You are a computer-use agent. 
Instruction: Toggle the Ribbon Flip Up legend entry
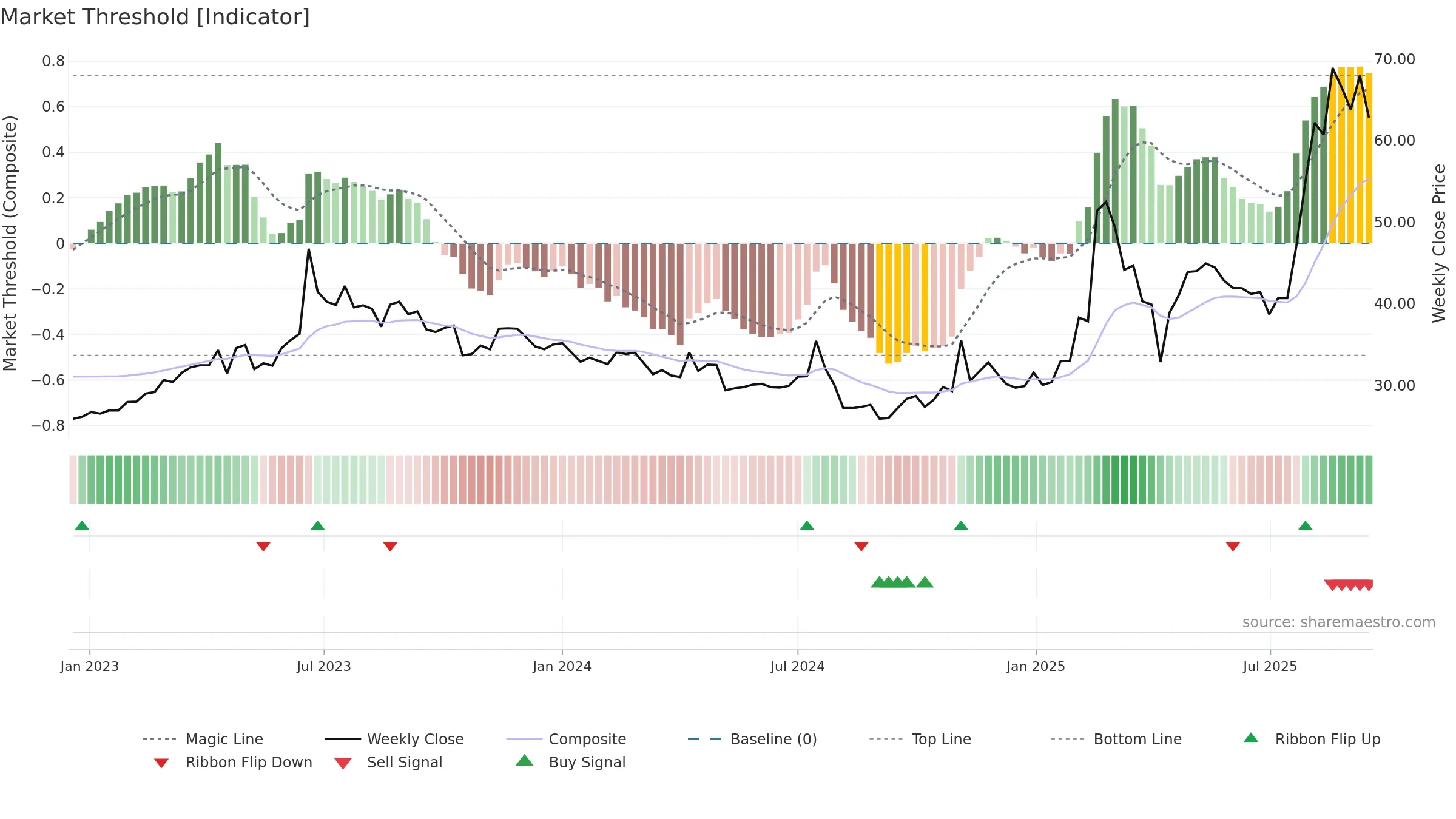[x=1312, y=739]
